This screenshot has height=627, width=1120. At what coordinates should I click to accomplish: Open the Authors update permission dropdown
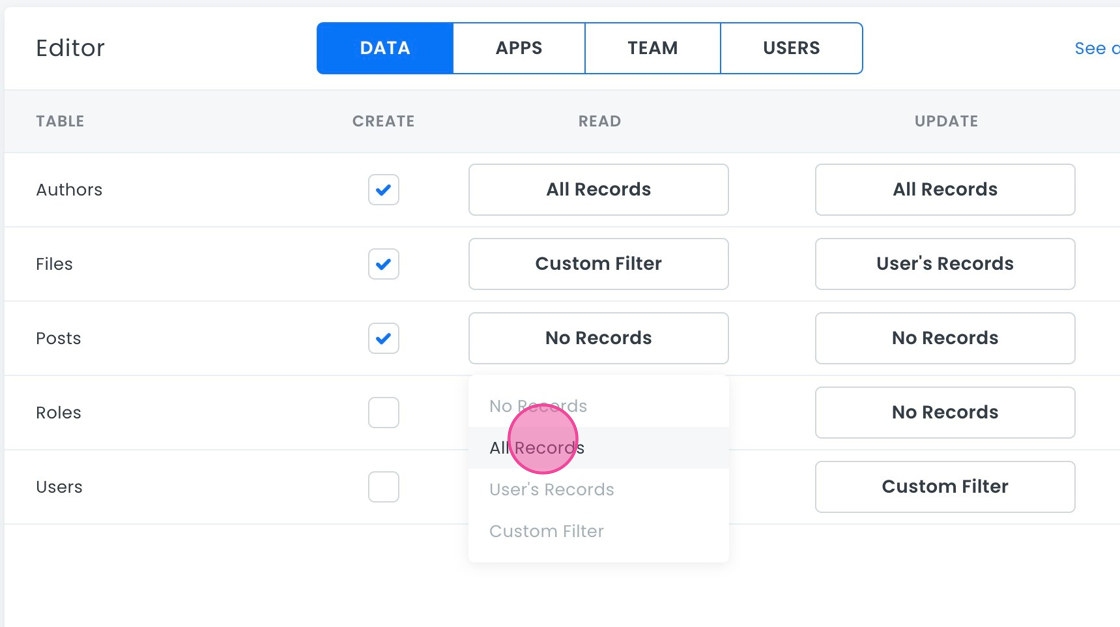(x=945, y=190)
